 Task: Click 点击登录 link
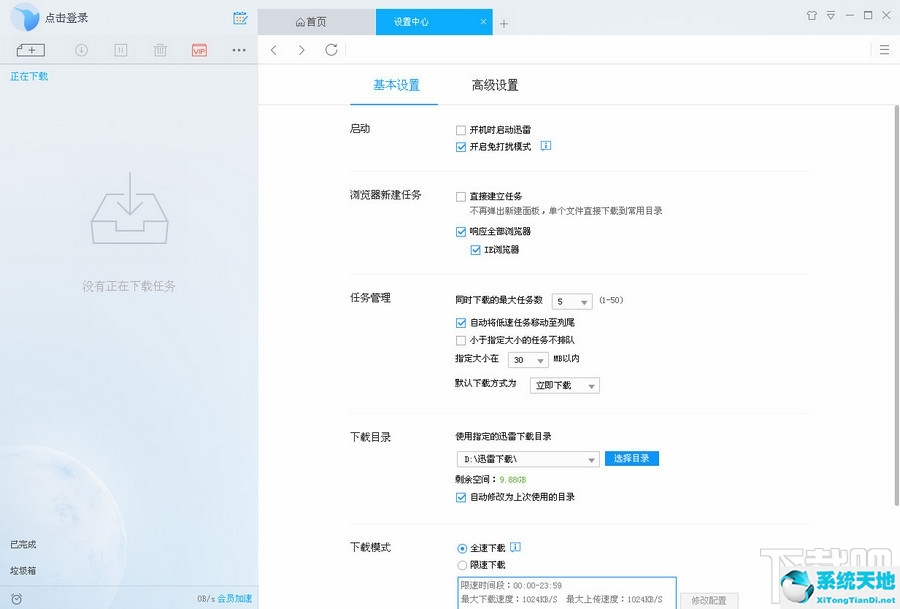click(67, 18)
